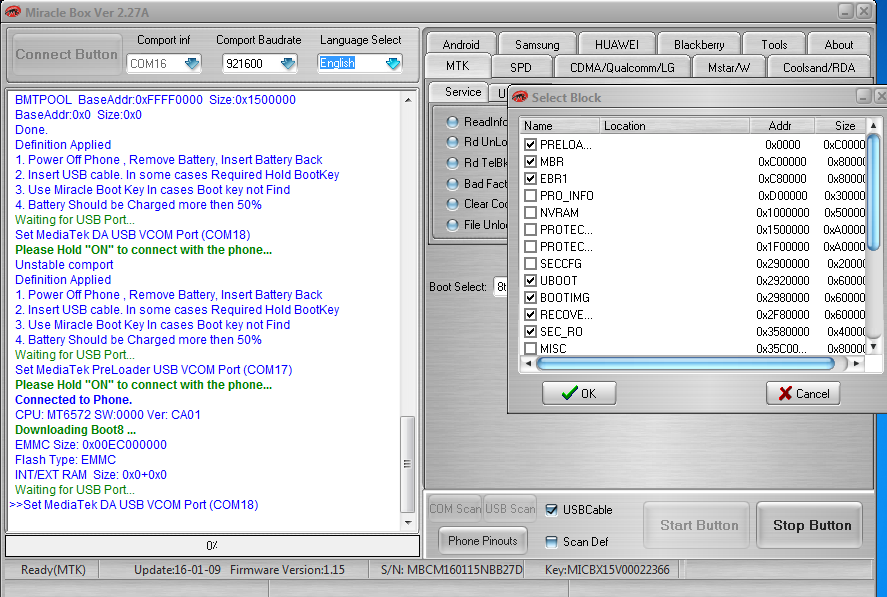Switch to the Android tab

click(461, 44)
